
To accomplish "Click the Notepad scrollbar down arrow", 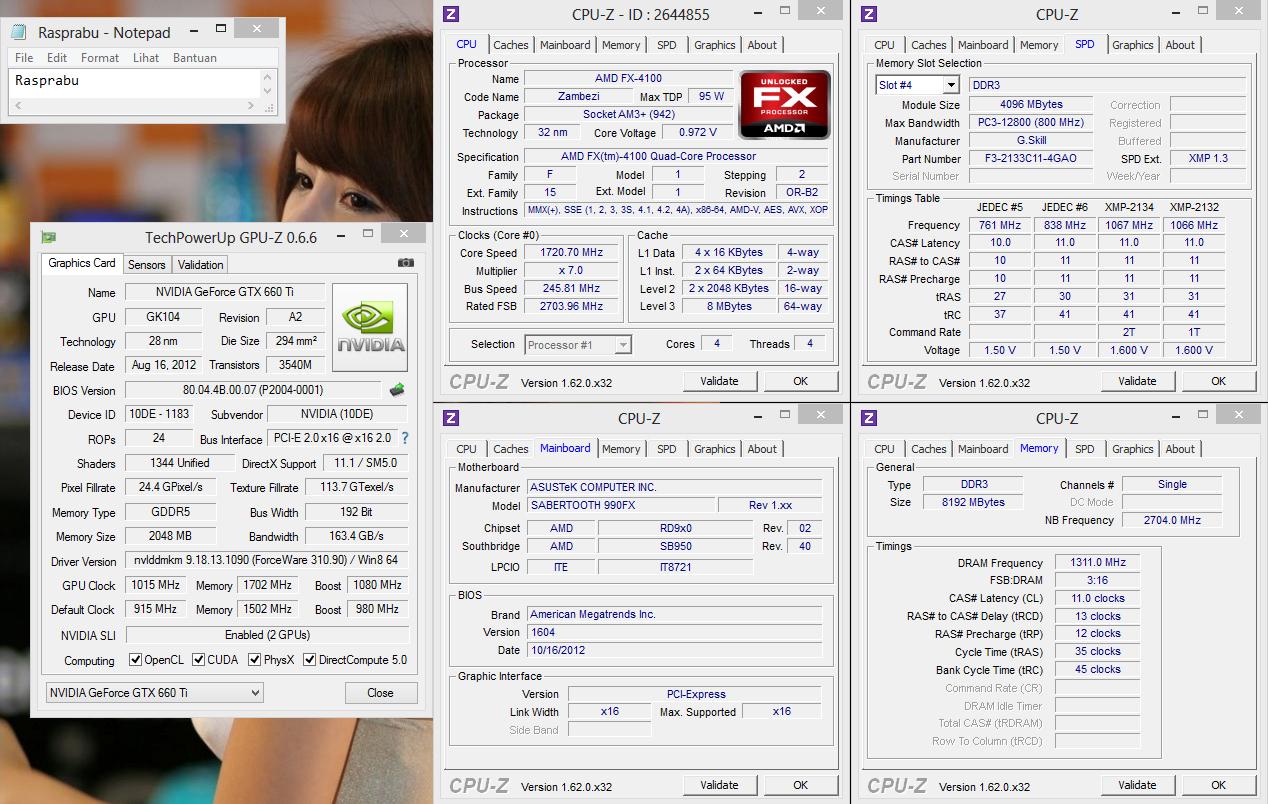I will (268, 90).
